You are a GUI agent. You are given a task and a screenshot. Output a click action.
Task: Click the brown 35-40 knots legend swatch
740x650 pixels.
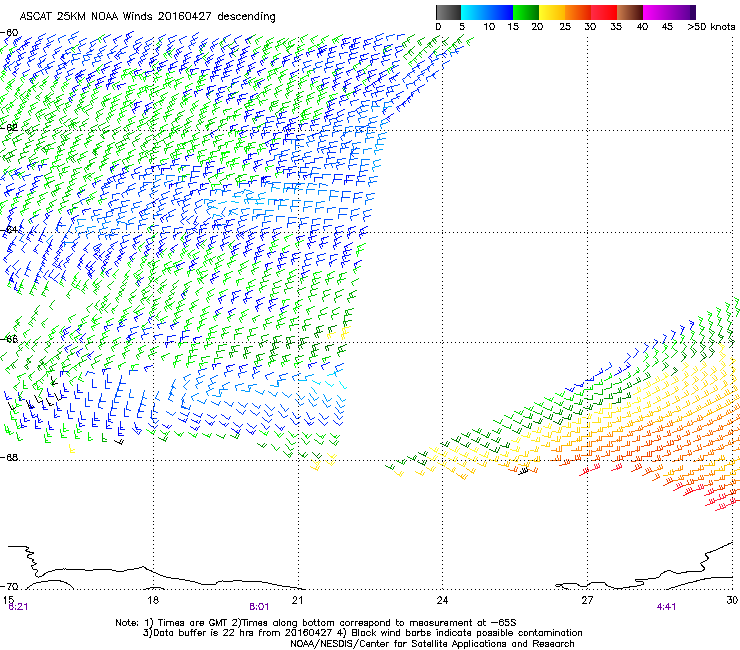(630, 12)
